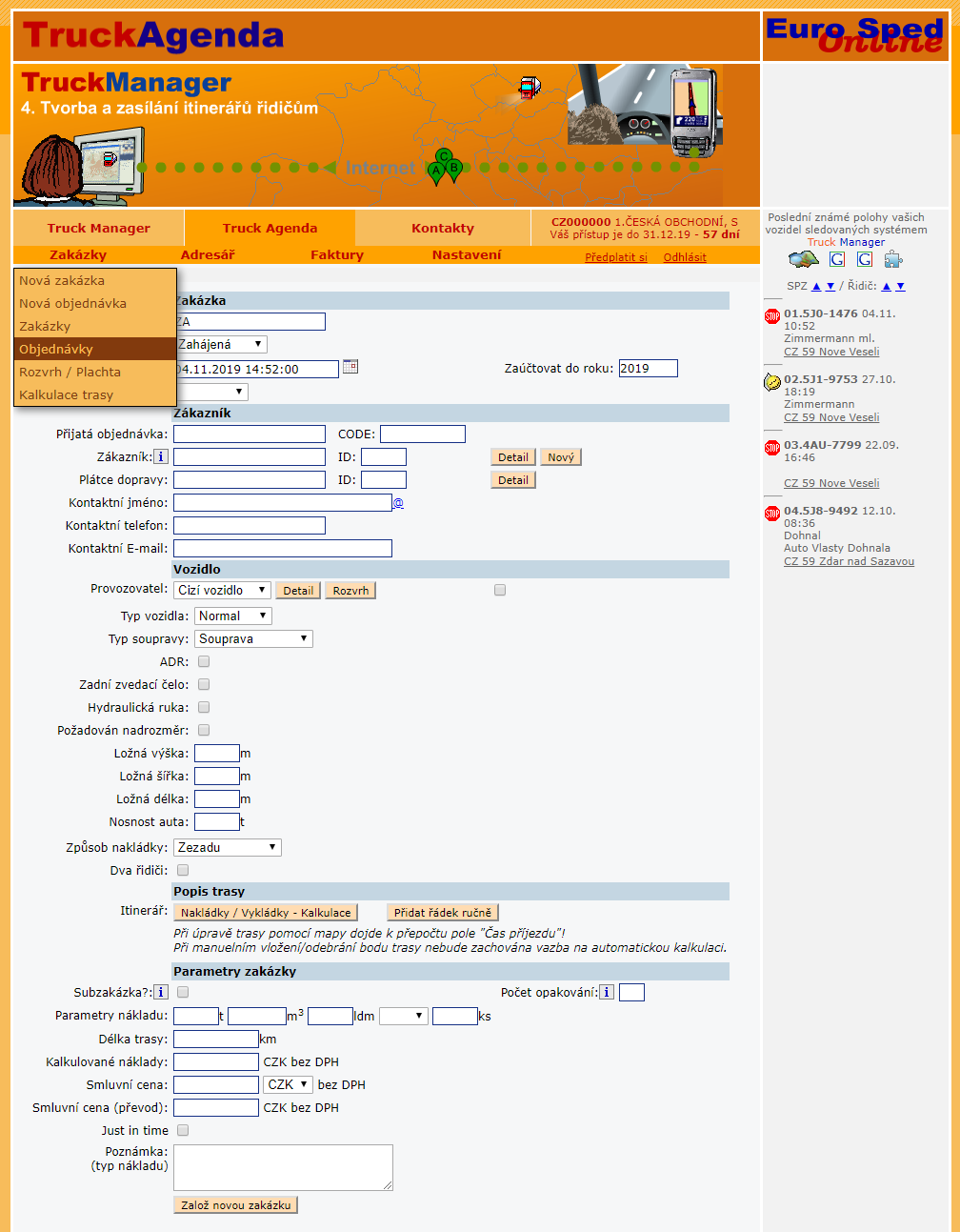Click the Rozvrh button beside Provozovatel
The image size is (960, 1232).
click(350, 591)
